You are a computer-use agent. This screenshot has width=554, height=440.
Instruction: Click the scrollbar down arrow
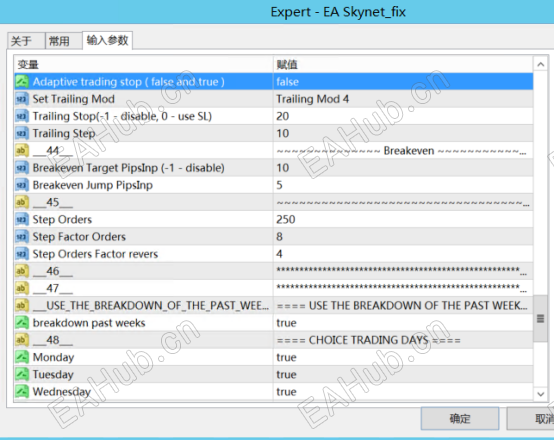(541, 394)
